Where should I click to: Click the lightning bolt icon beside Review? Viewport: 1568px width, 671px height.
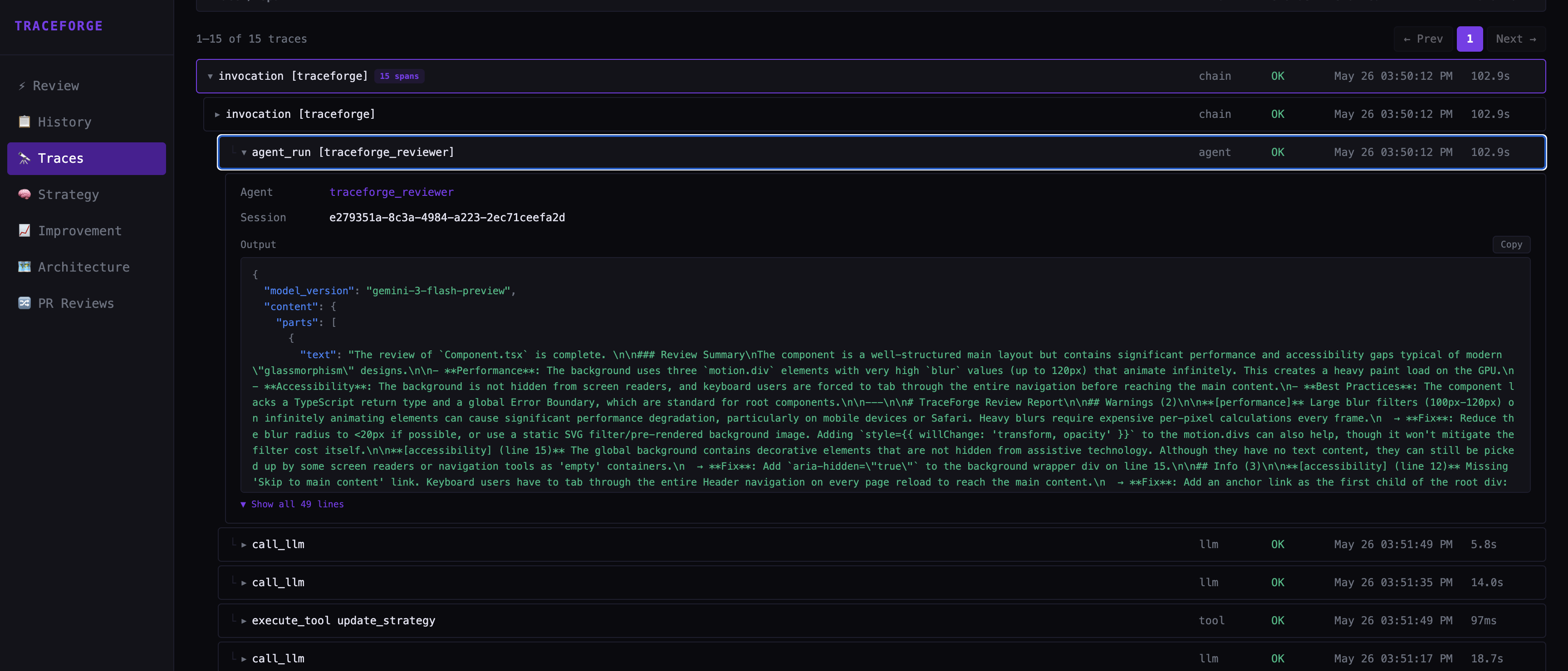point(22,86)
